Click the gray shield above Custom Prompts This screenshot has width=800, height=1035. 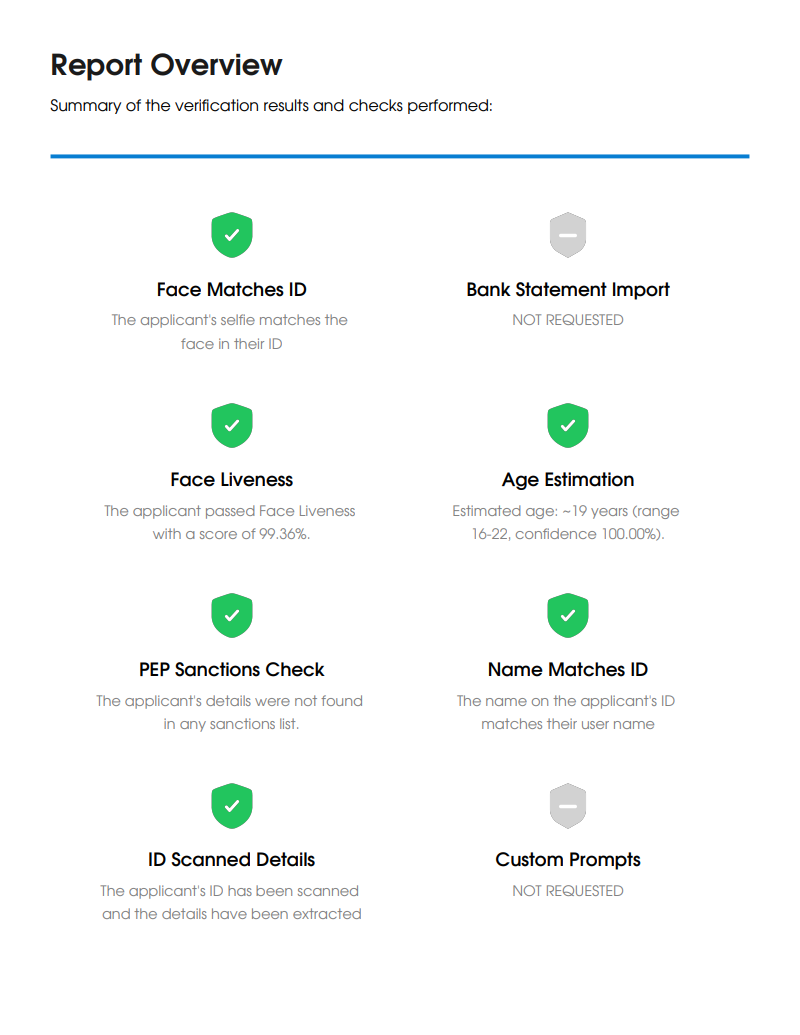pos(568,806)
